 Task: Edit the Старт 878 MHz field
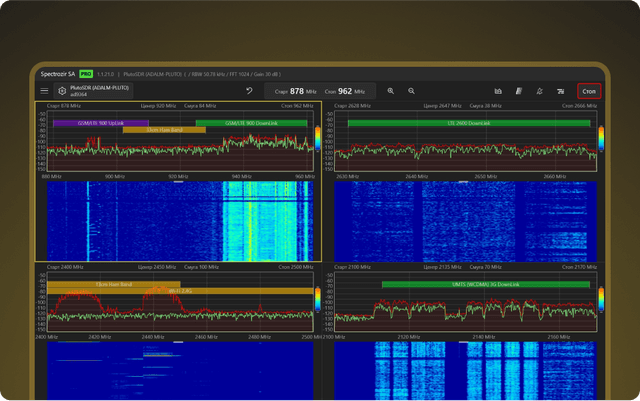click(x=297, y=91)
